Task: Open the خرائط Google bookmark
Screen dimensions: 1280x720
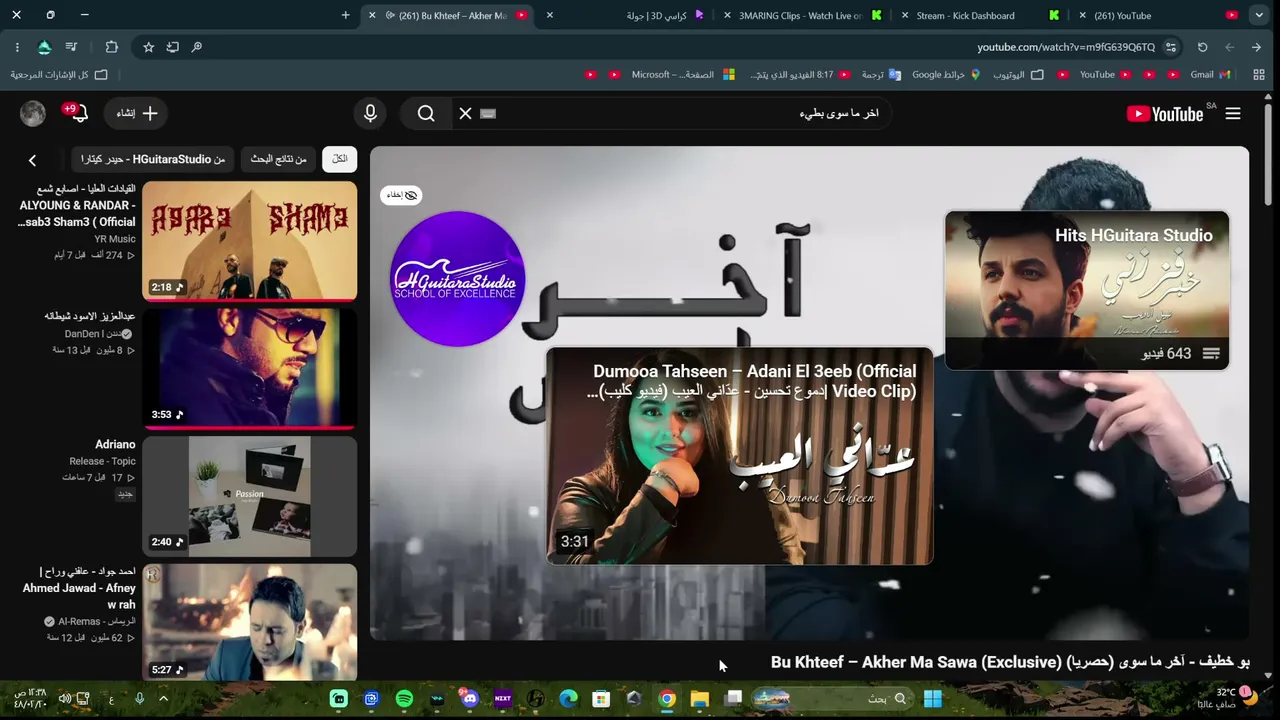Action: 946,75
